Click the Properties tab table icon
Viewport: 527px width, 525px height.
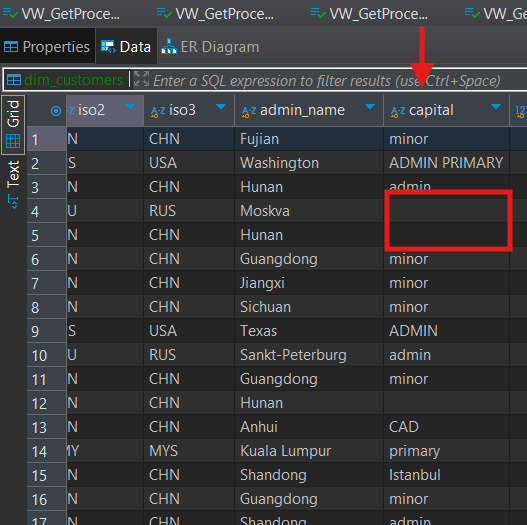pos(11,47)
